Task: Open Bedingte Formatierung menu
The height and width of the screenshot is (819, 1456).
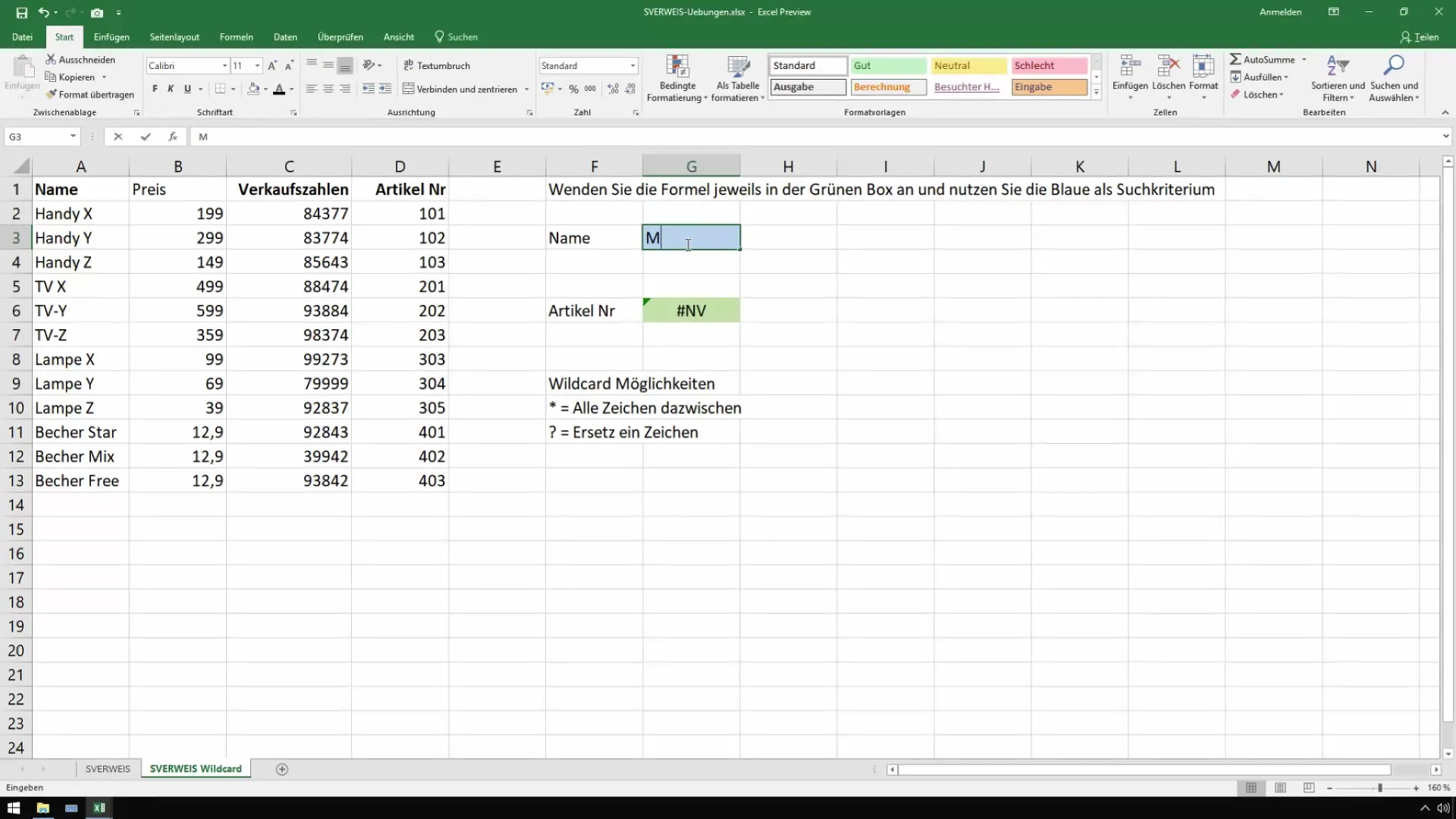Action: (x=677, y=78)
